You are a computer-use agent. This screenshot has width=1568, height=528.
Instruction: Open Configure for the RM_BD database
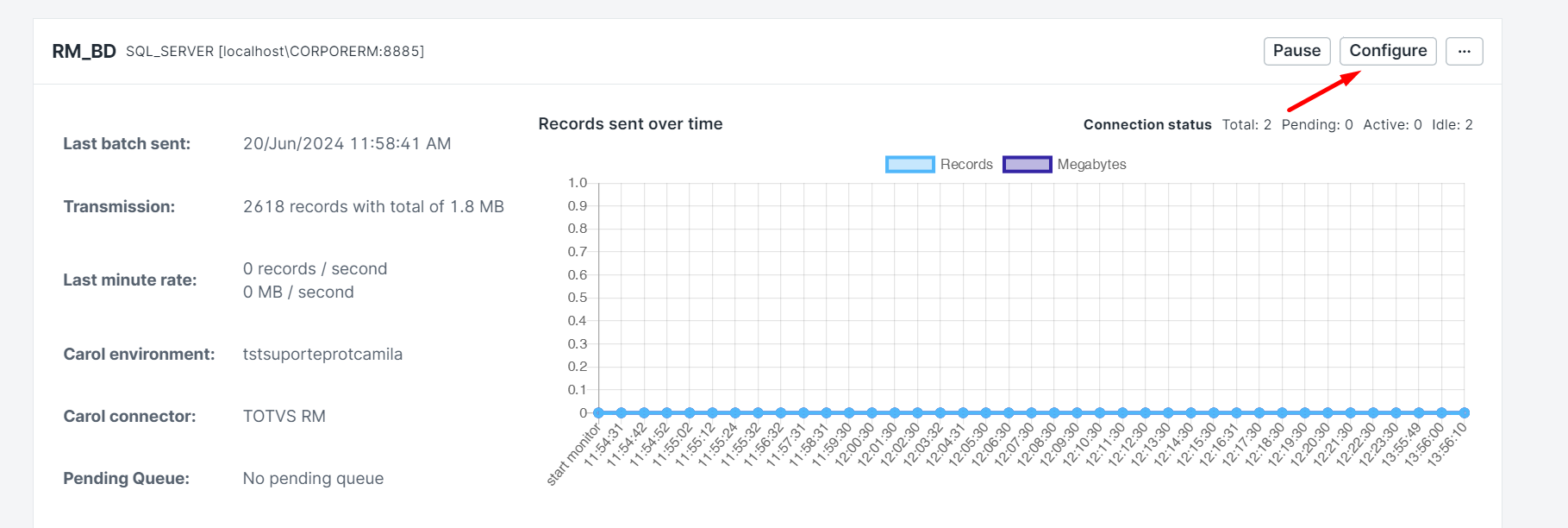(1387, 51)
